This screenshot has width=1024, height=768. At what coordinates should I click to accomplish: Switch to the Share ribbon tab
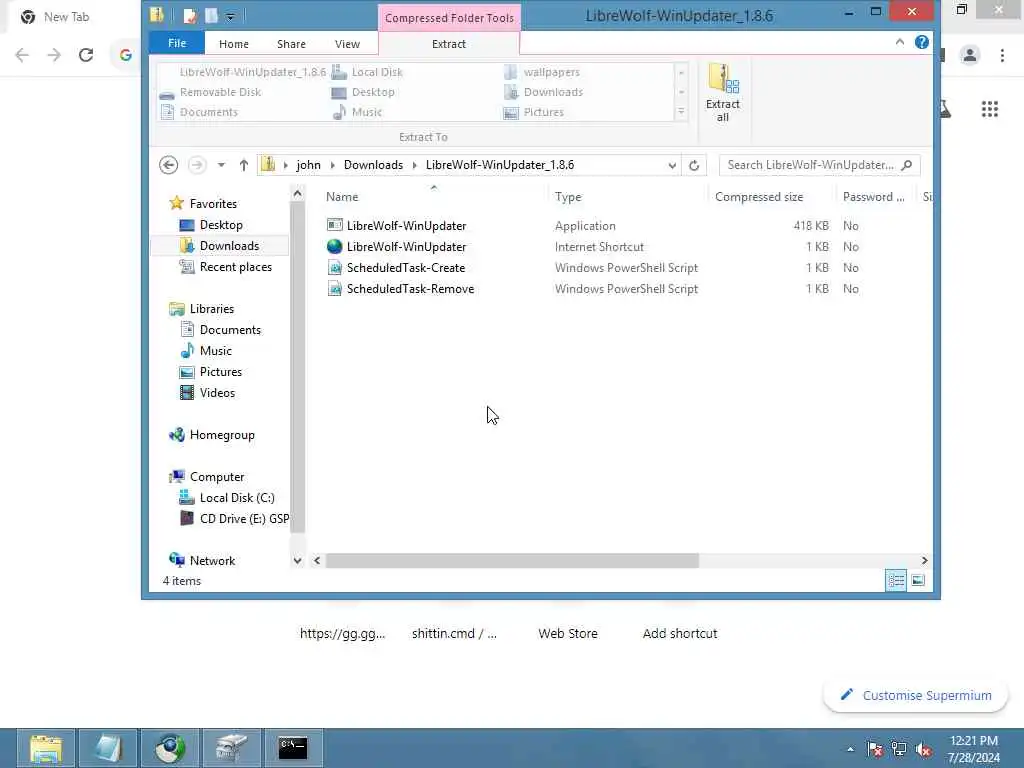pyautogui.click(x=291, y=44)
